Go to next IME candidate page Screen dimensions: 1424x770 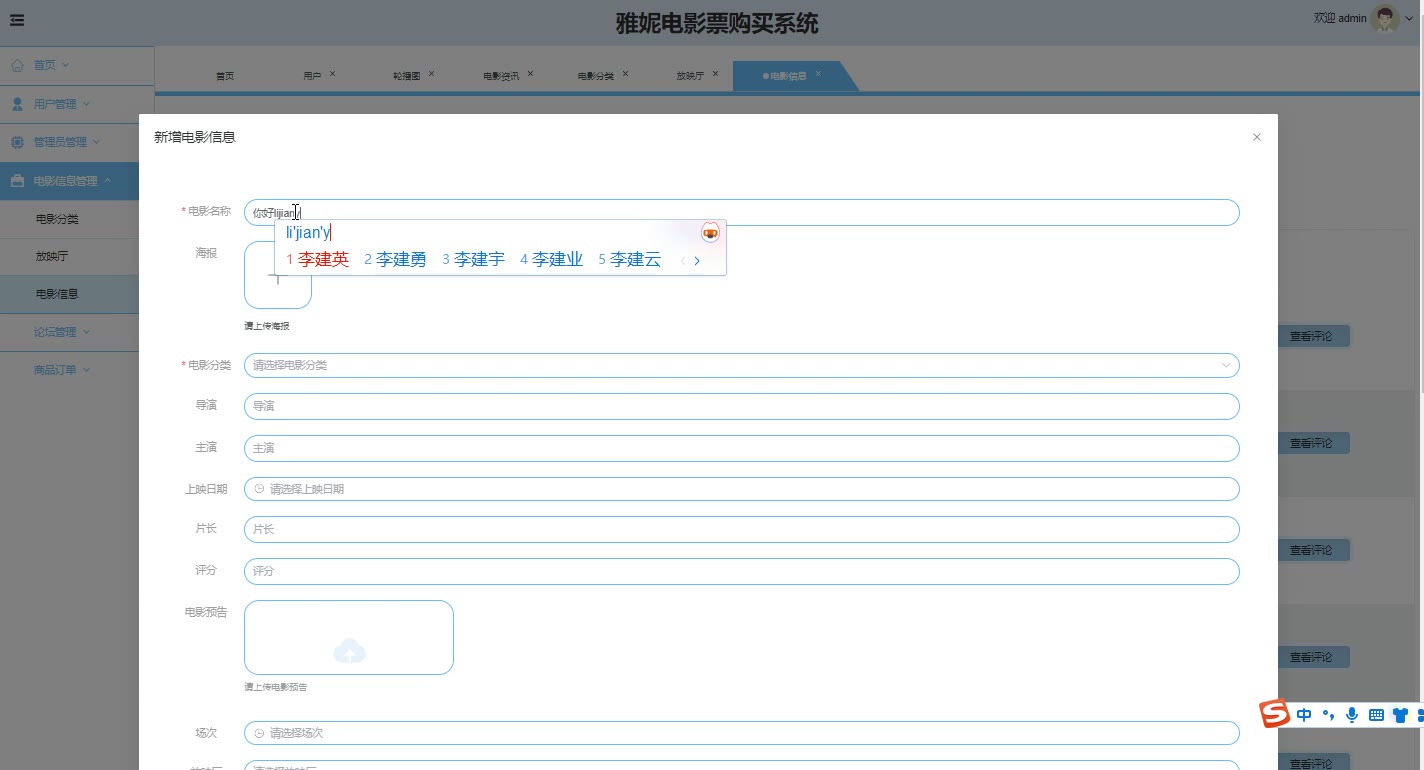click(697, 261)
